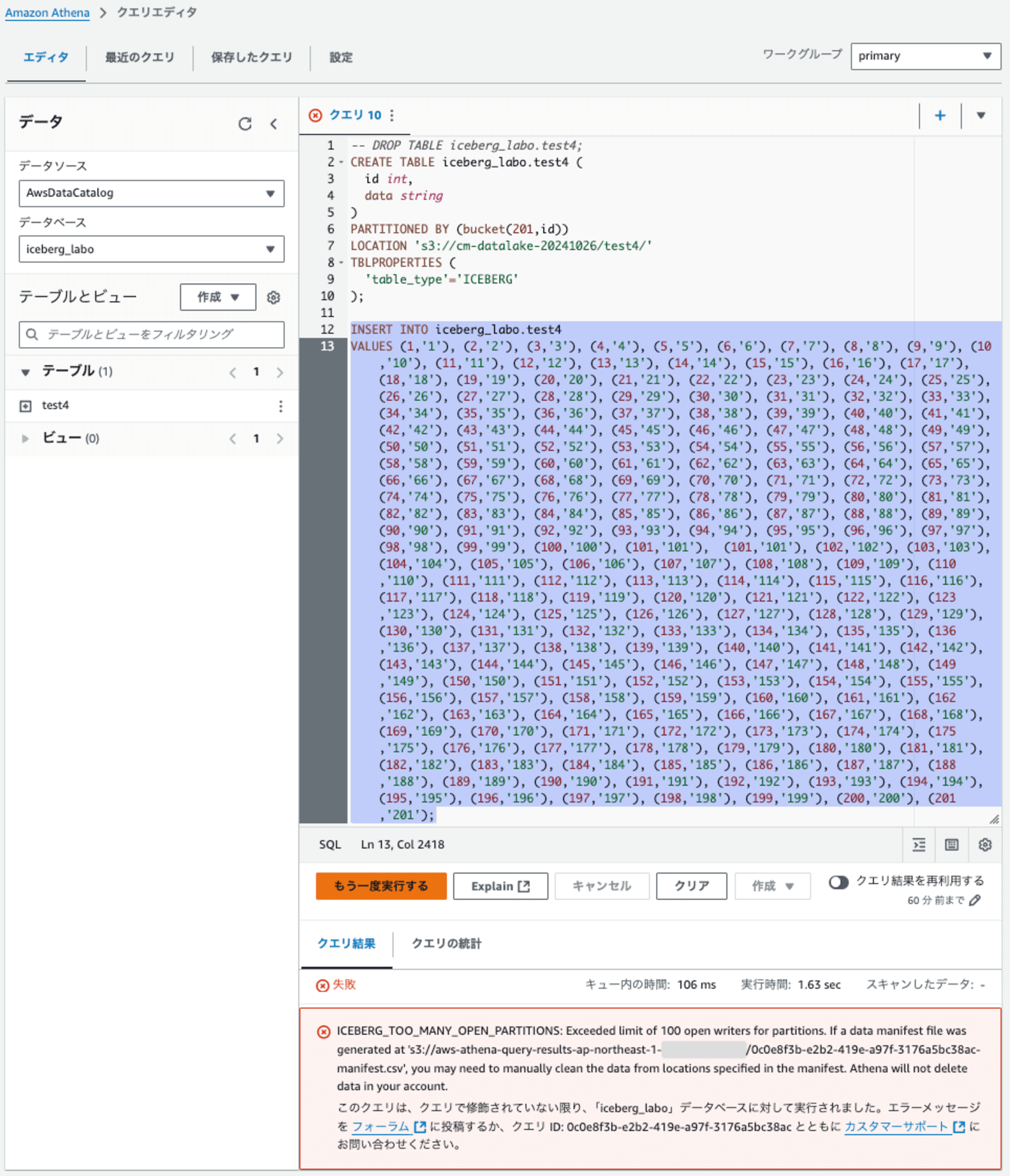Edit the reuse result time limit
Viewport: 1010px width, 1176px height.
[x=975, y=900]
